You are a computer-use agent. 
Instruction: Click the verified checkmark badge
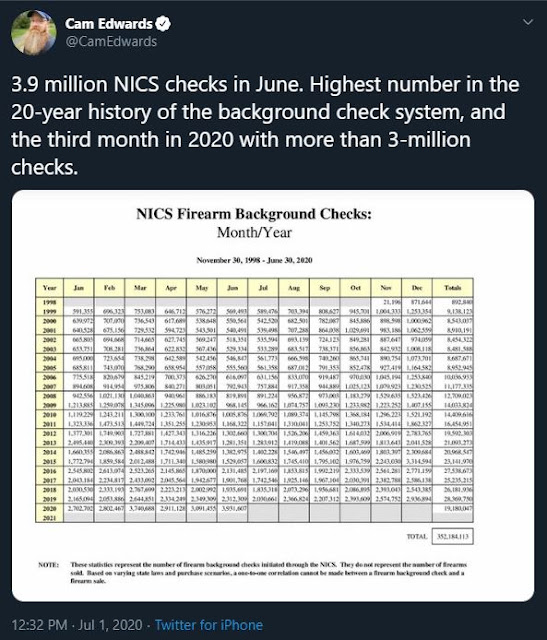(163, 24)
